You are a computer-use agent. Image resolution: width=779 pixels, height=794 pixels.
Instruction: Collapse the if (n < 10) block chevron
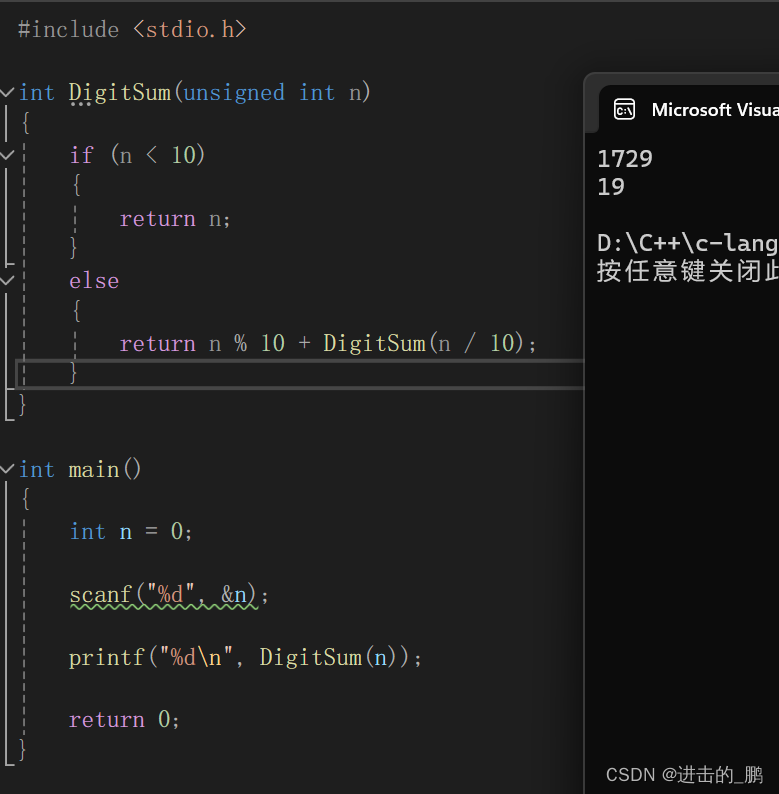coord(7,154)
